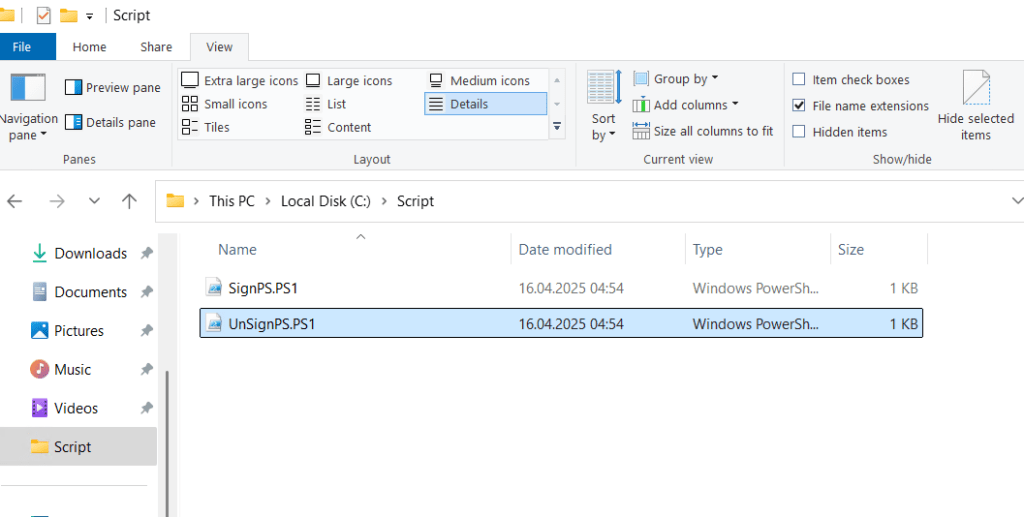Sort by the Date modified column
The height and width of the screenshot is (517, 1024).
click(565, 250)
